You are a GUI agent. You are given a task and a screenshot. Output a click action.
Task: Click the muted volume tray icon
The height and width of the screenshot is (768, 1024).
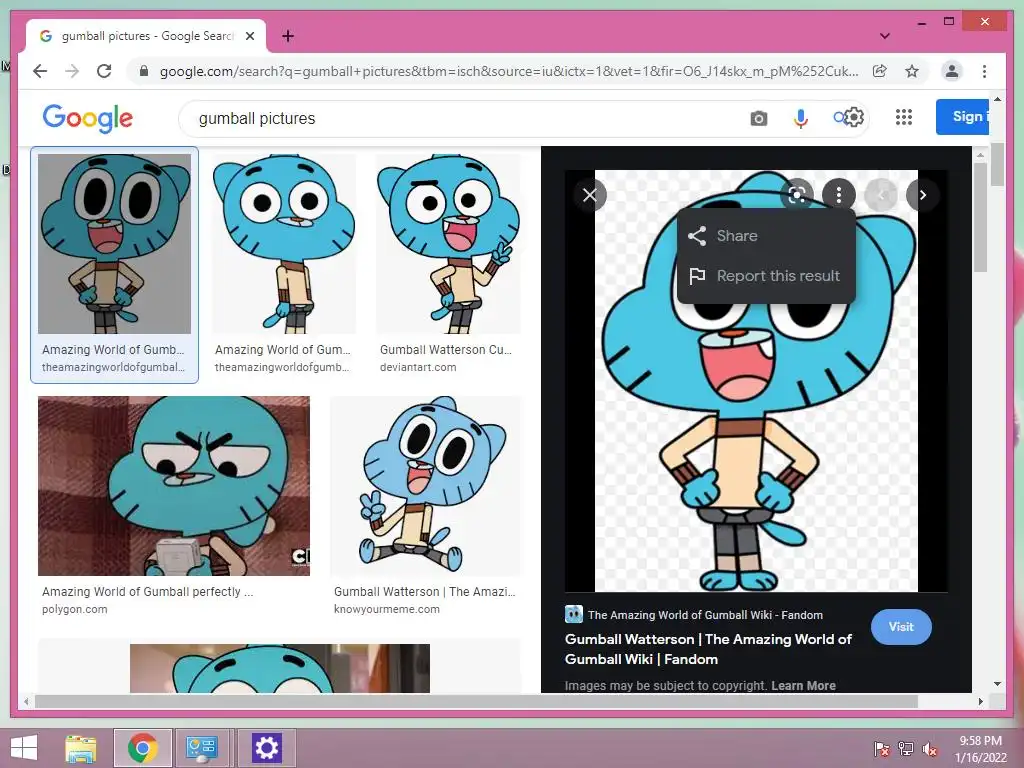pyautogui.click(x=930, y=748)
